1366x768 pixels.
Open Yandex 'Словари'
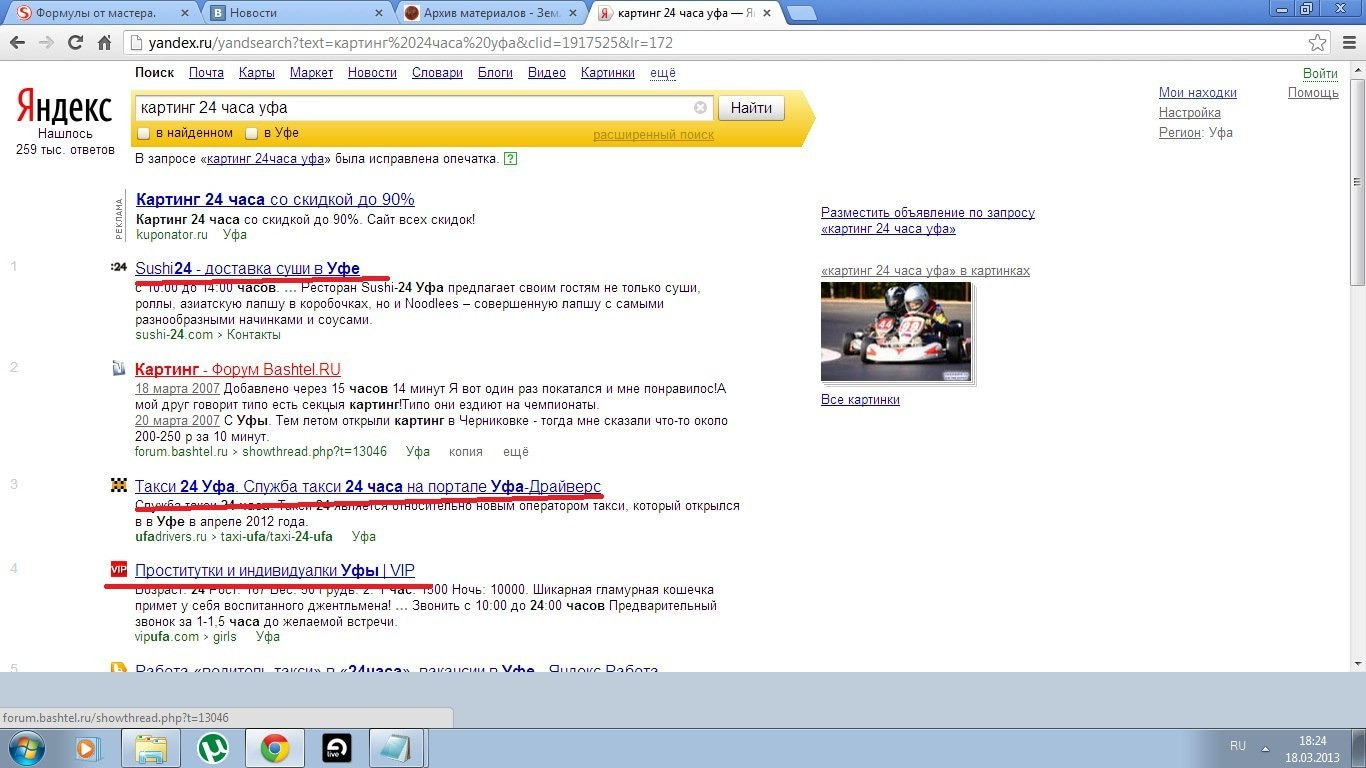coord(437,73)
